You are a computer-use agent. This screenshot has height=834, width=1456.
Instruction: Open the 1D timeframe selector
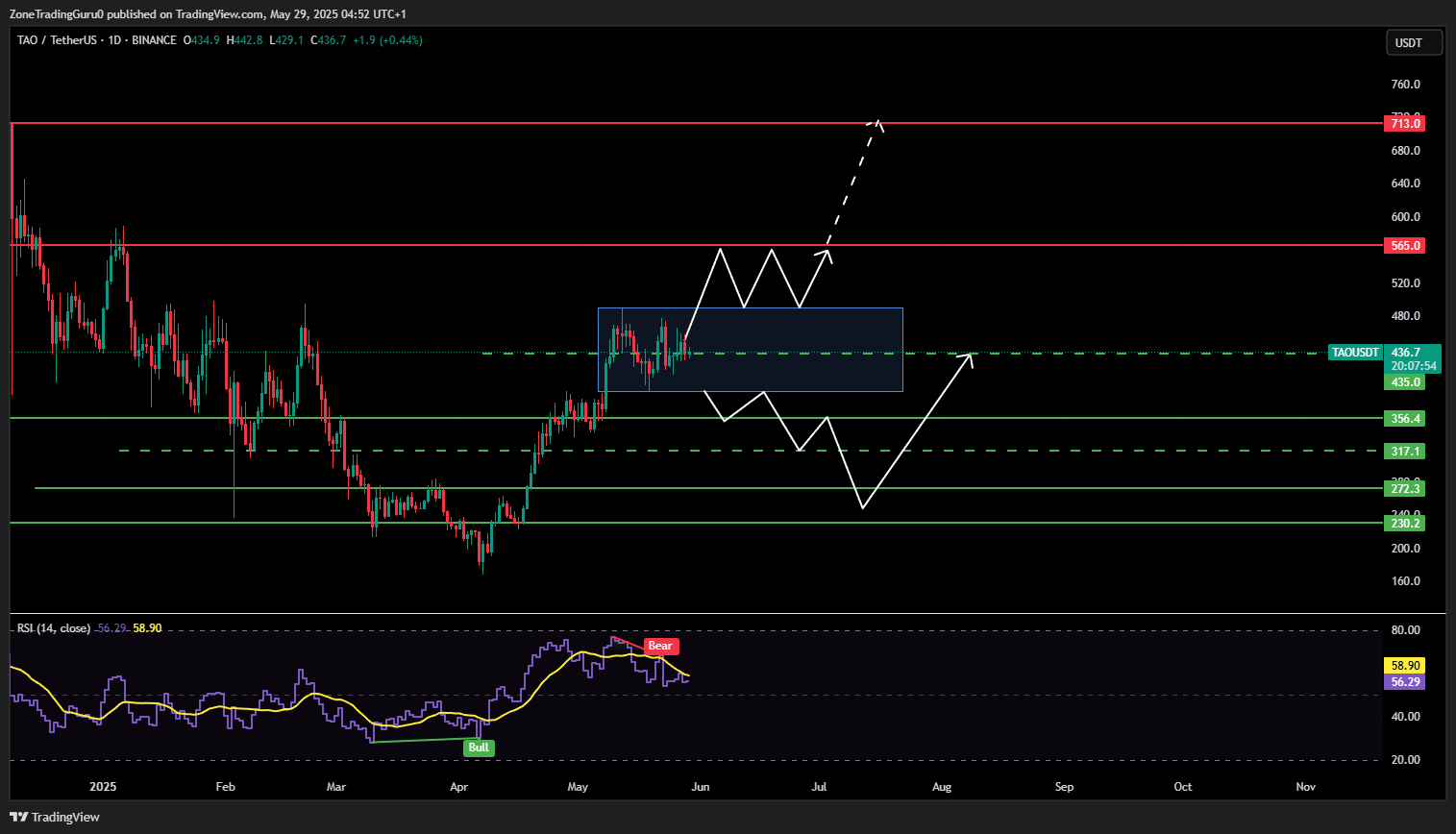[114, 40]
